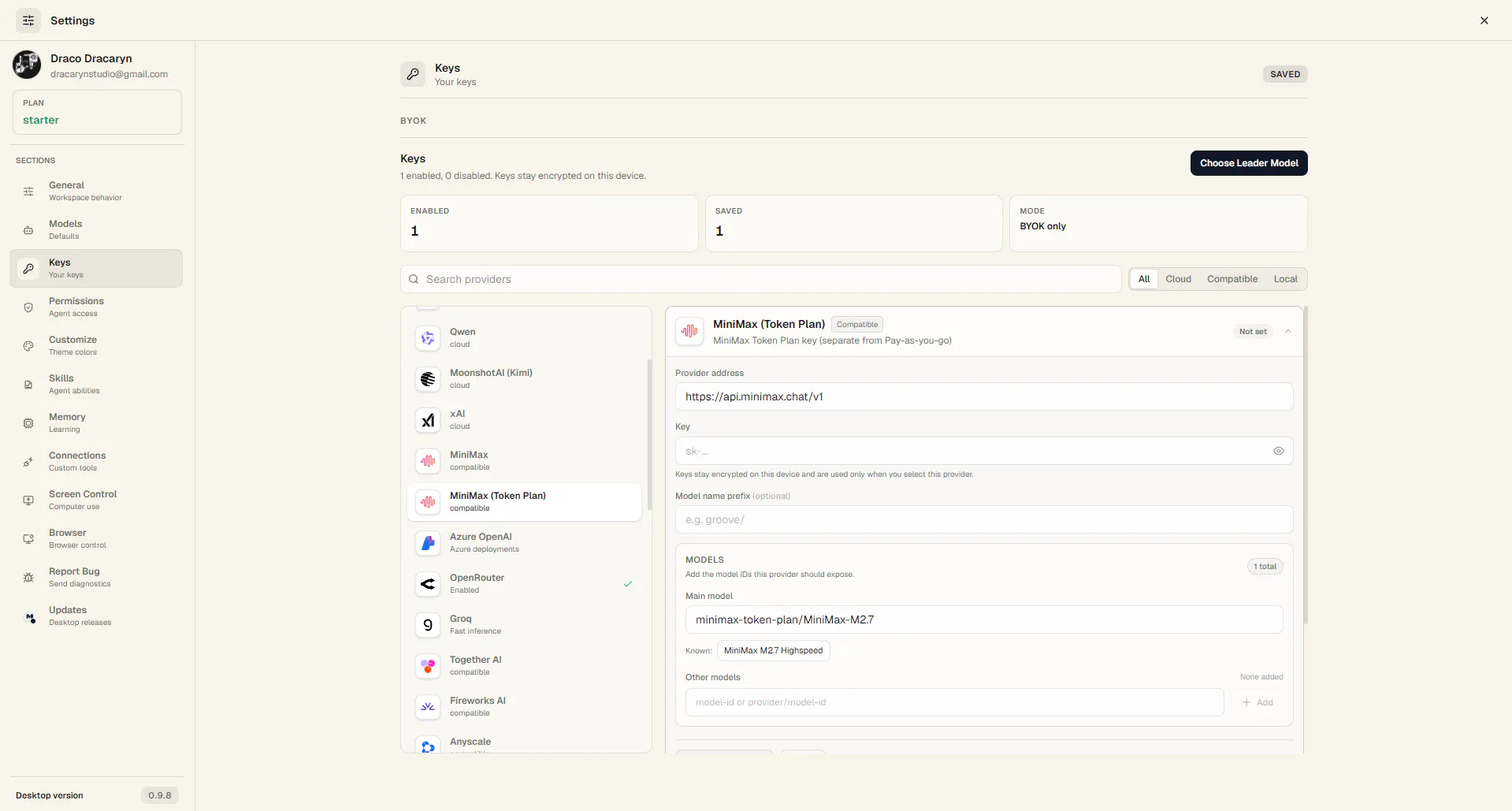Select the MiniMax compatible provider logo

(x=428, y=461)
